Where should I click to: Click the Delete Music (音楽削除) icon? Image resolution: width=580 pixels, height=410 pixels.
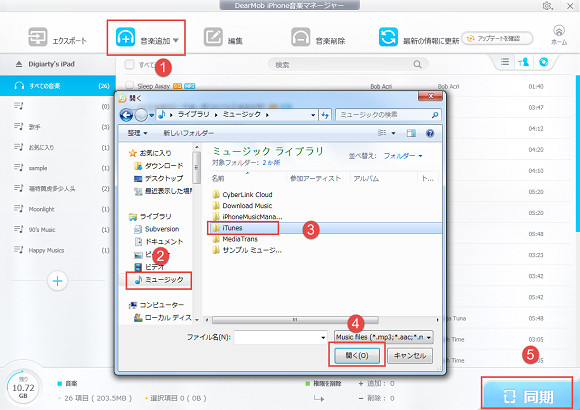301,37
